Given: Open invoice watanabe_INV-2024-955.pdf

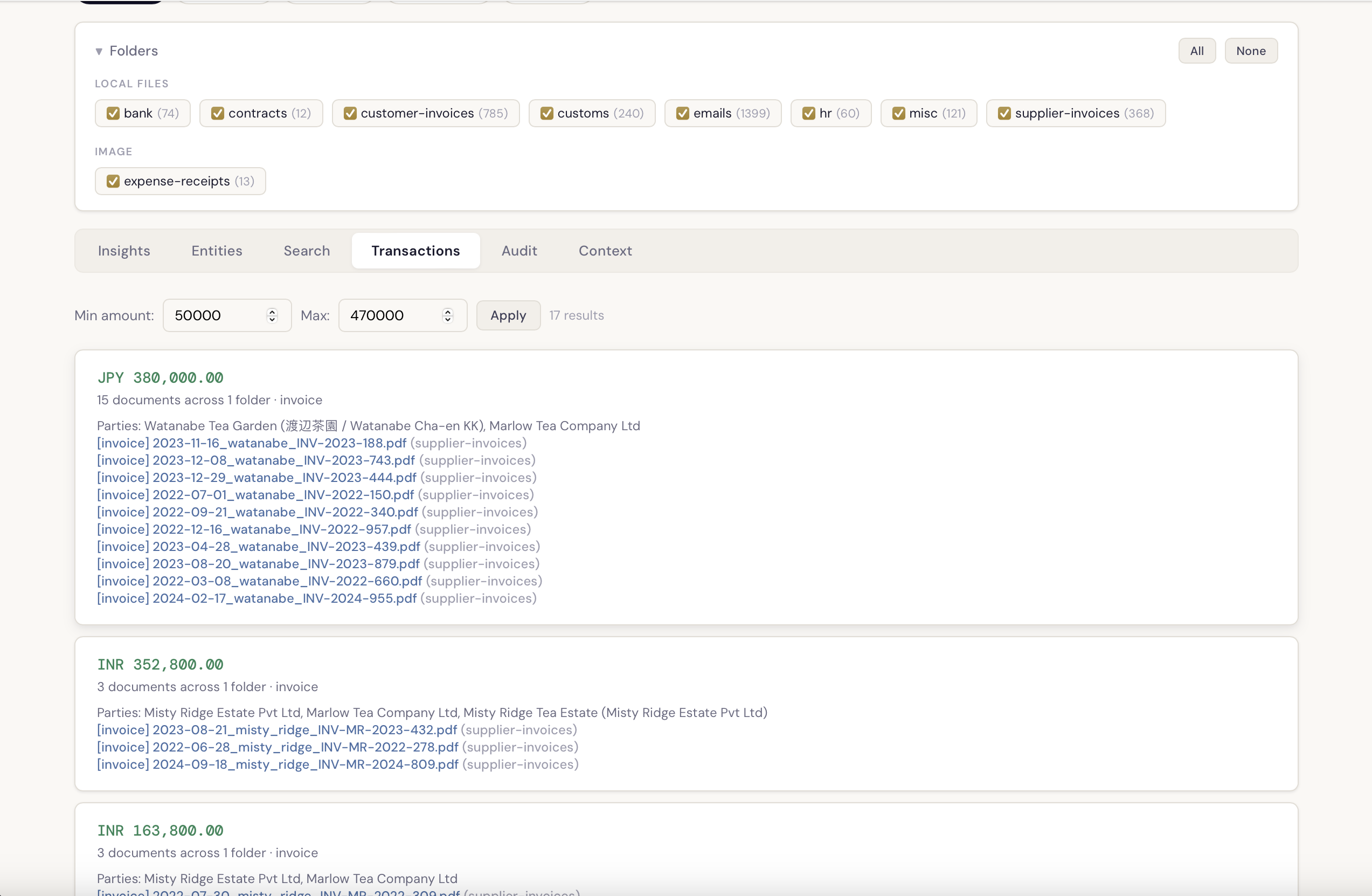Looking at the screenshot, I should coord(257,598).
